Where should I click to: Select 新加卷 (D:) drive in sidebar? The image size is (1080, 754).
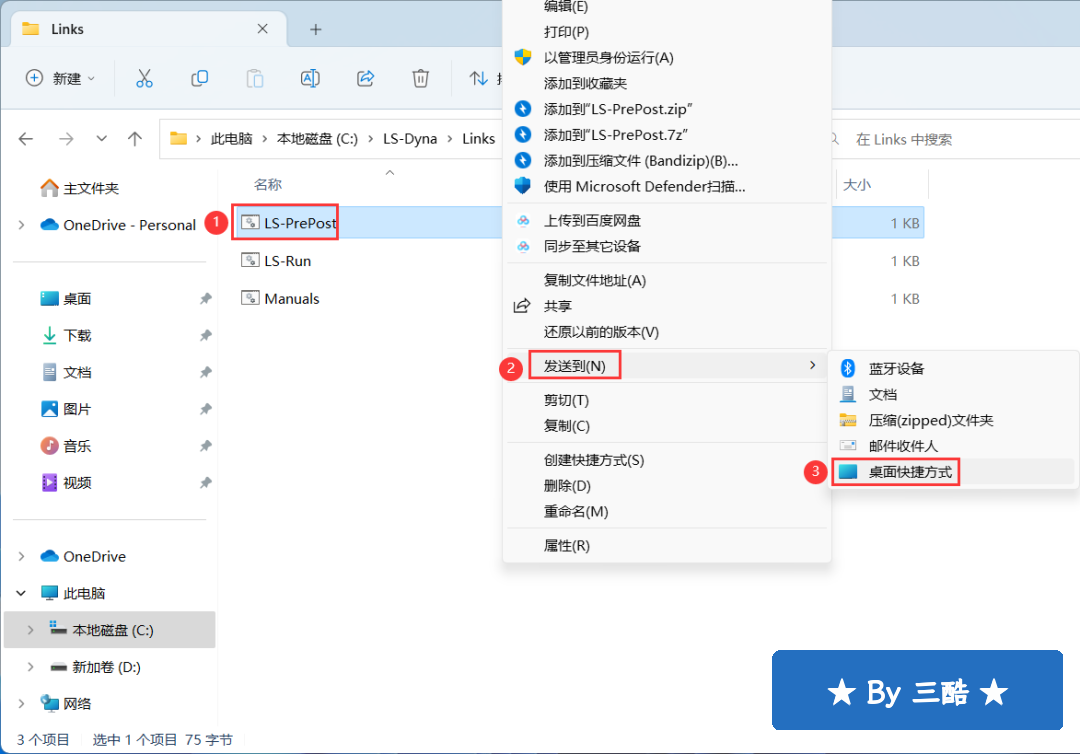pos(96,667)
